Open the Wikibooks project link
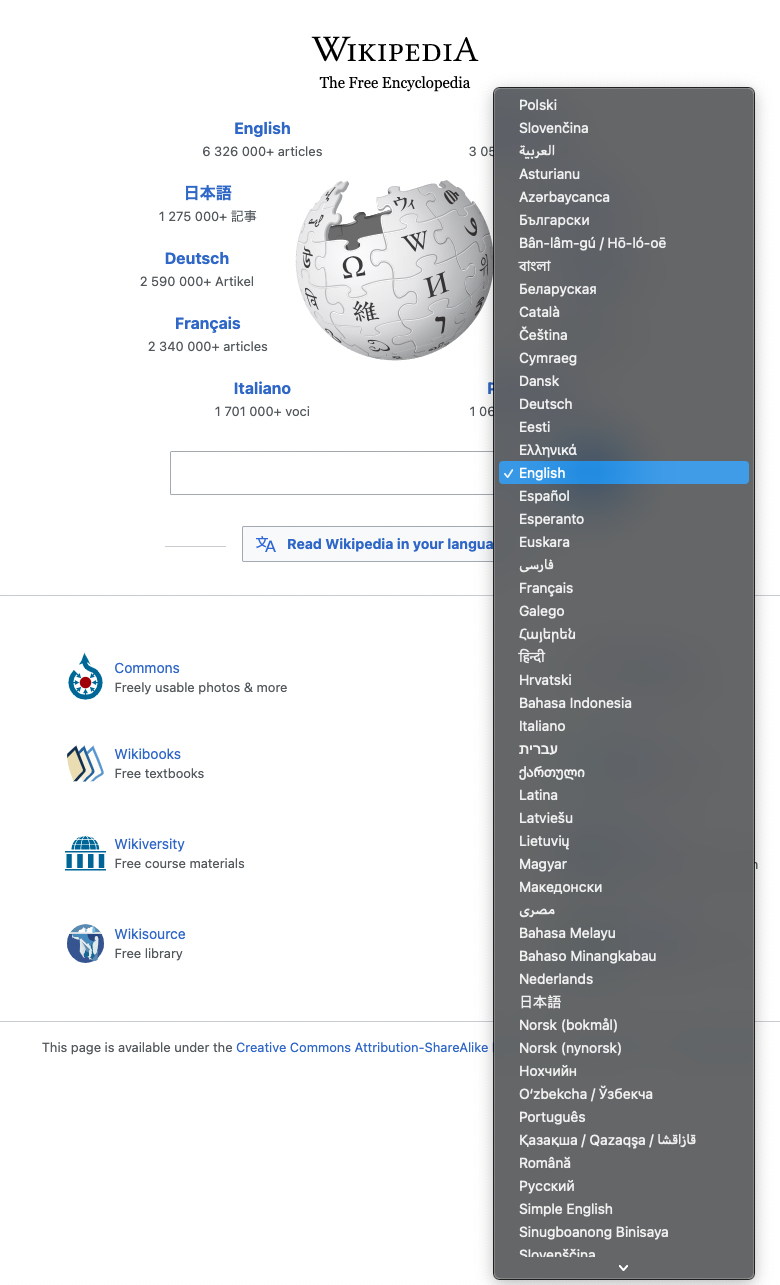The width and height of the screenshot is (780, 1285). coord(147,754)
